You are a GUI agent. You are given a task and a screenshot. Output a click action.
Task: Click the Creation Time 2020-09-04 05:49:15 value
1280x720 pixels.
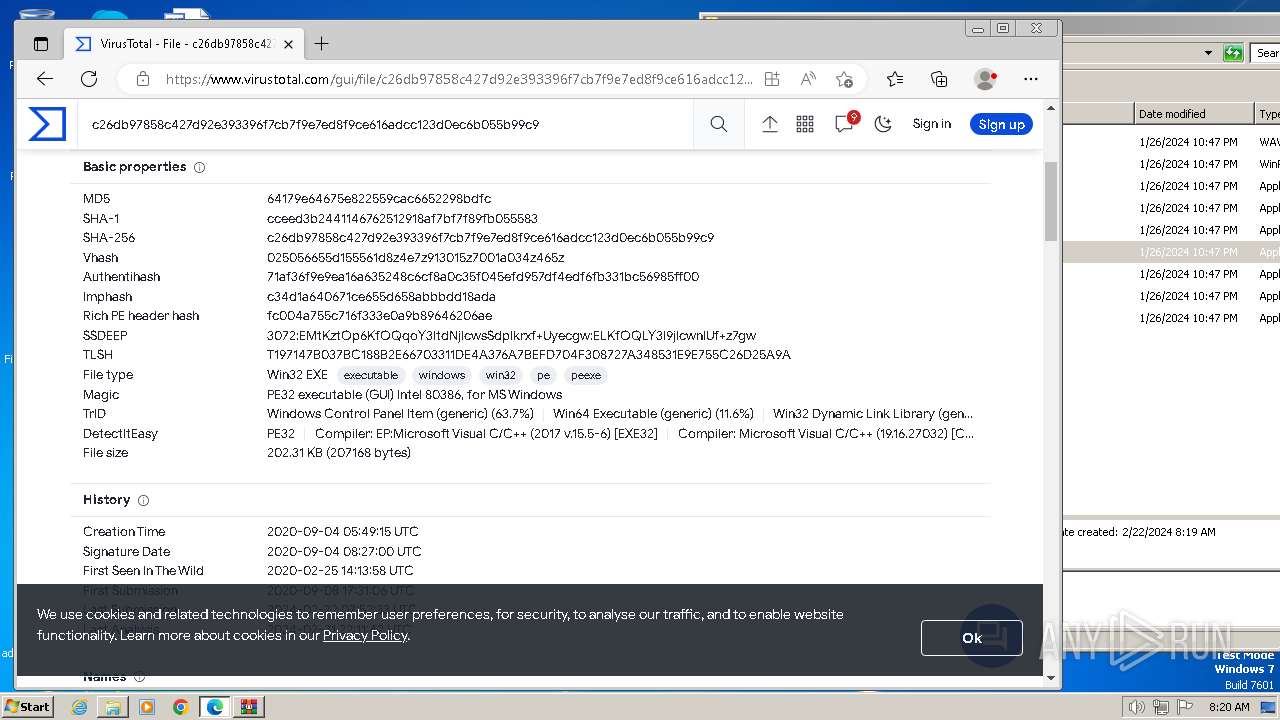coord(342,532)
